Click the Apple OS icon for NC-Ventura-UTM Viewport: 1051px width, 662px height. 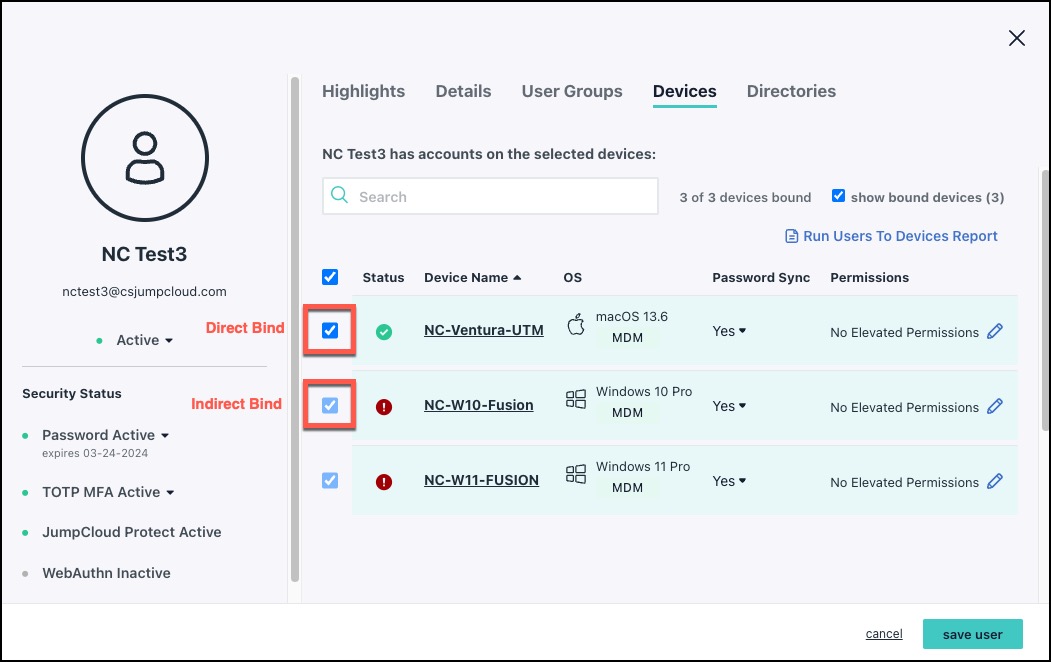click(575, 327)
